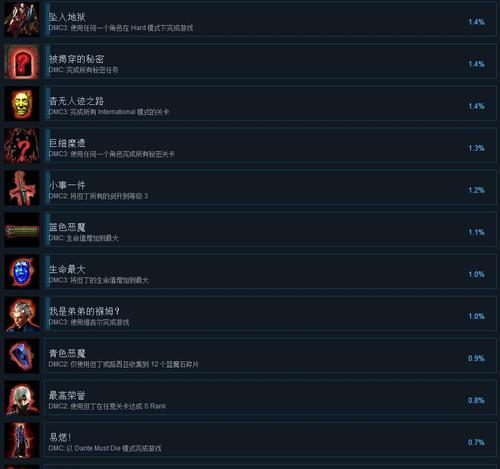500x469 pixels.
Task: Select the 杳无人迹之路 achievement title text
Action: coord(76,101)
